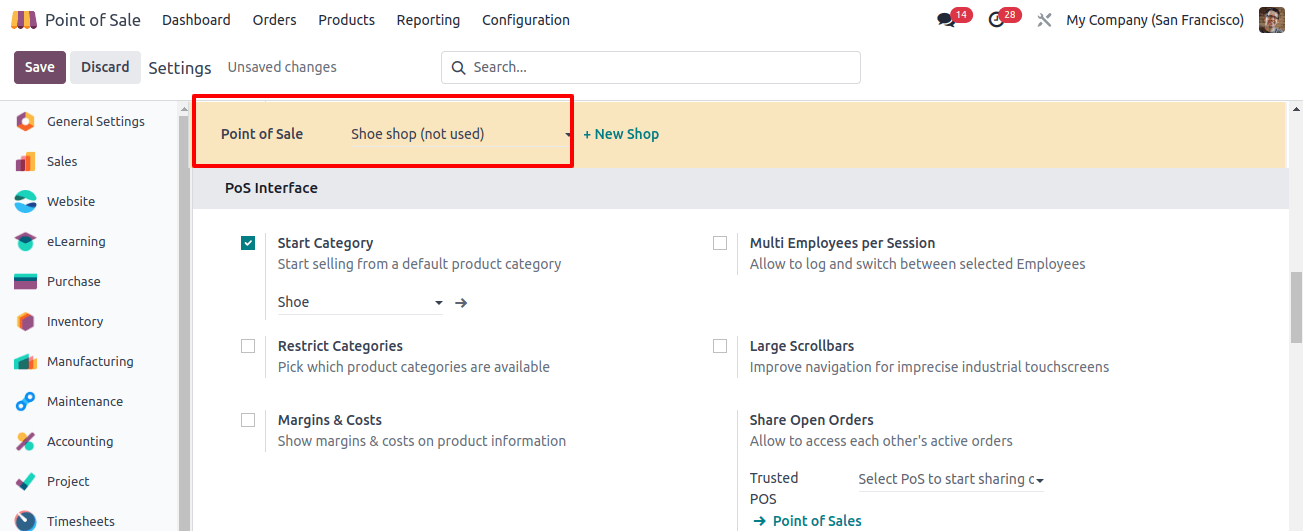The image size is (1303, 531).
Task: Open company switcher My Company (San Francisco)
Action: click(1155, 20)
